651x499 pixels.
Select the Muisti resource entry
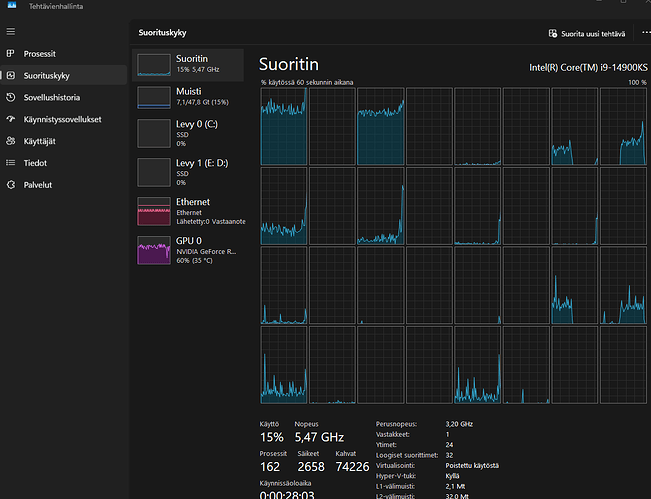click(x=188, y=97)
